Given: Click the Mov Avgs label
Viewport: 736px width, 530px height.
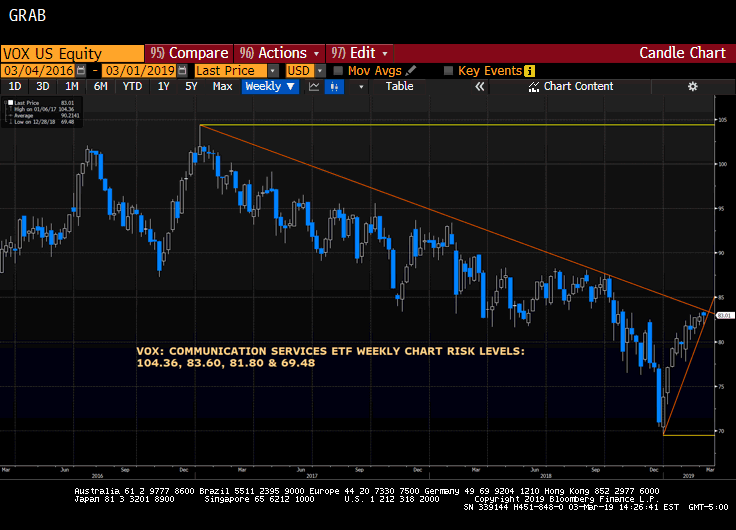Looking at the screenshot, I should point(375,71).
